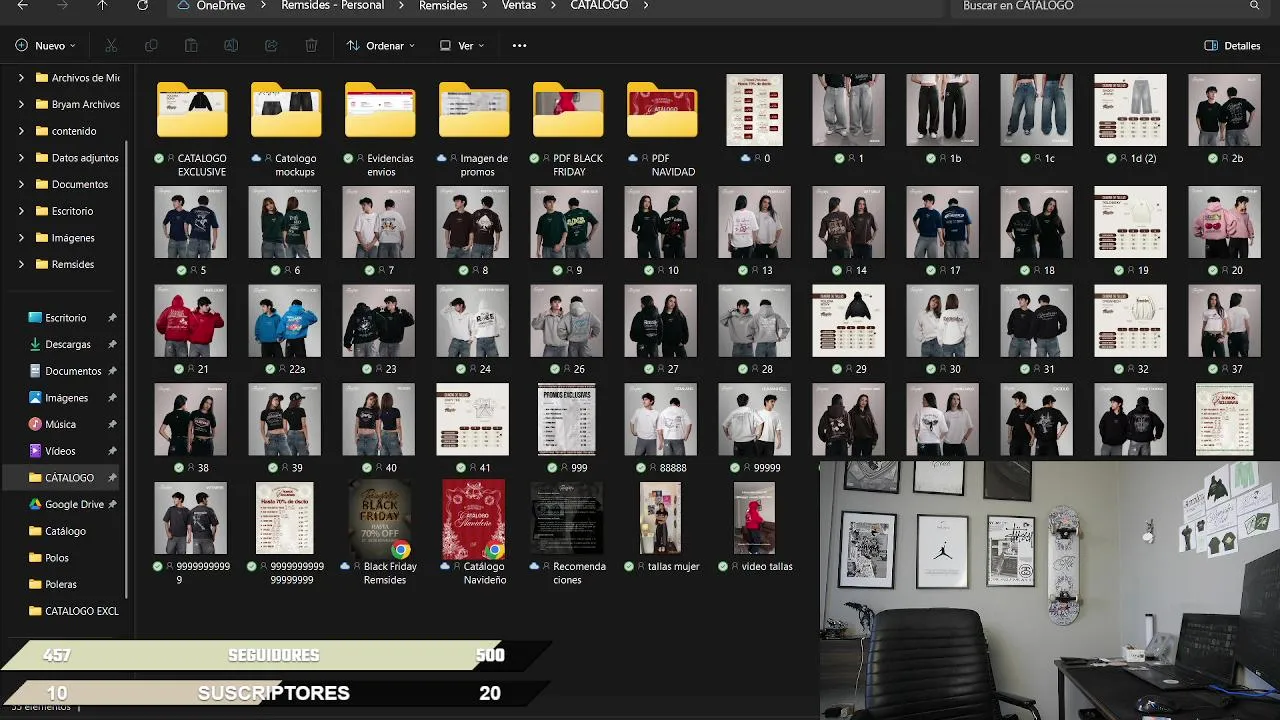This screenshot has width=1280, height=720.
Task: Click OneDrive in the address breadcrumb
Action: 221,6
